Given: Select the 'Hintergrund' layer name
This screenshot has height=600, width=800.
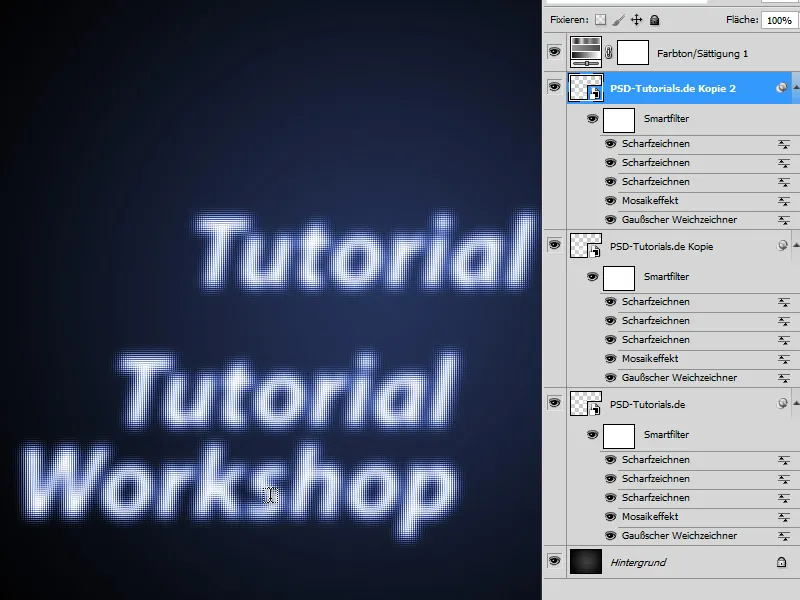Looking at the screenshot, I should coord(638,562).
